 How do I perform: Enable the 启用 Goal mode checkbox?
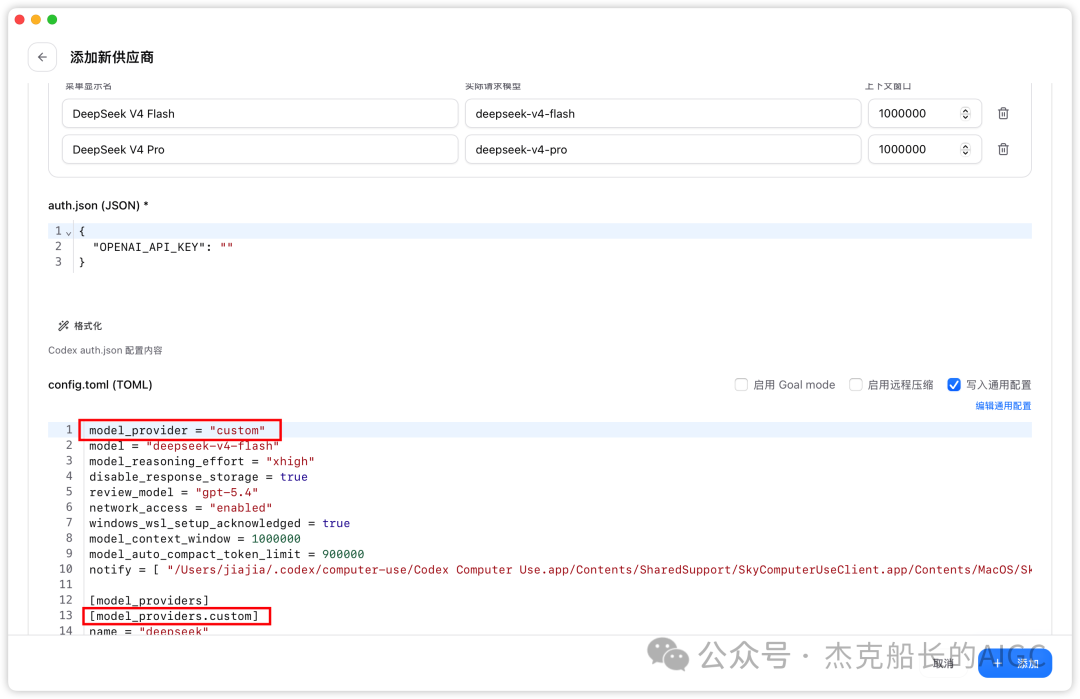tap(741, 384)
